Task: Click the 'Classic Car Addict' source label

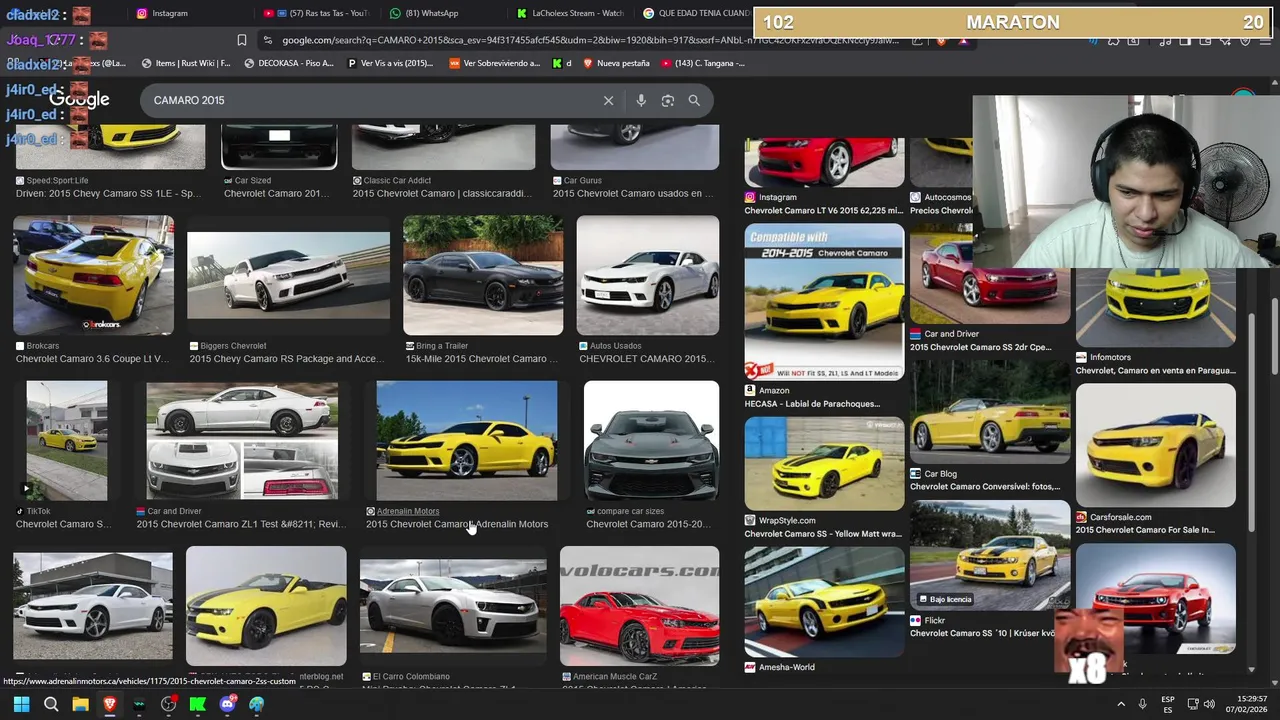Action: coord(397,181)
